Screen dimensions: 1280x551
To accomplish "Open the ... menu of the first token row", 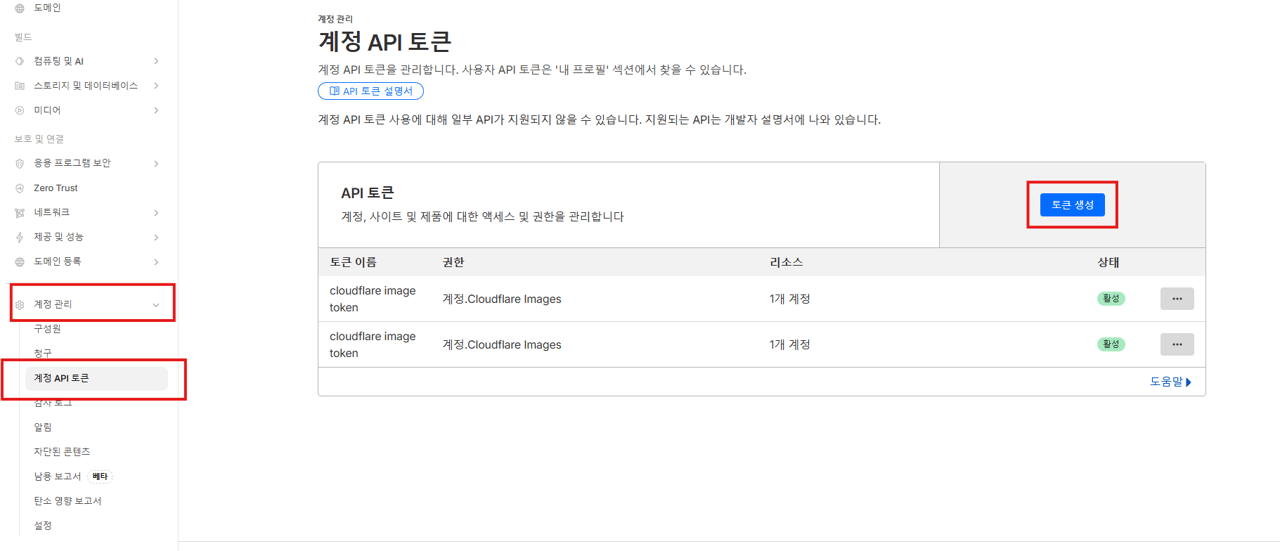I will (x=1177, y=299).
